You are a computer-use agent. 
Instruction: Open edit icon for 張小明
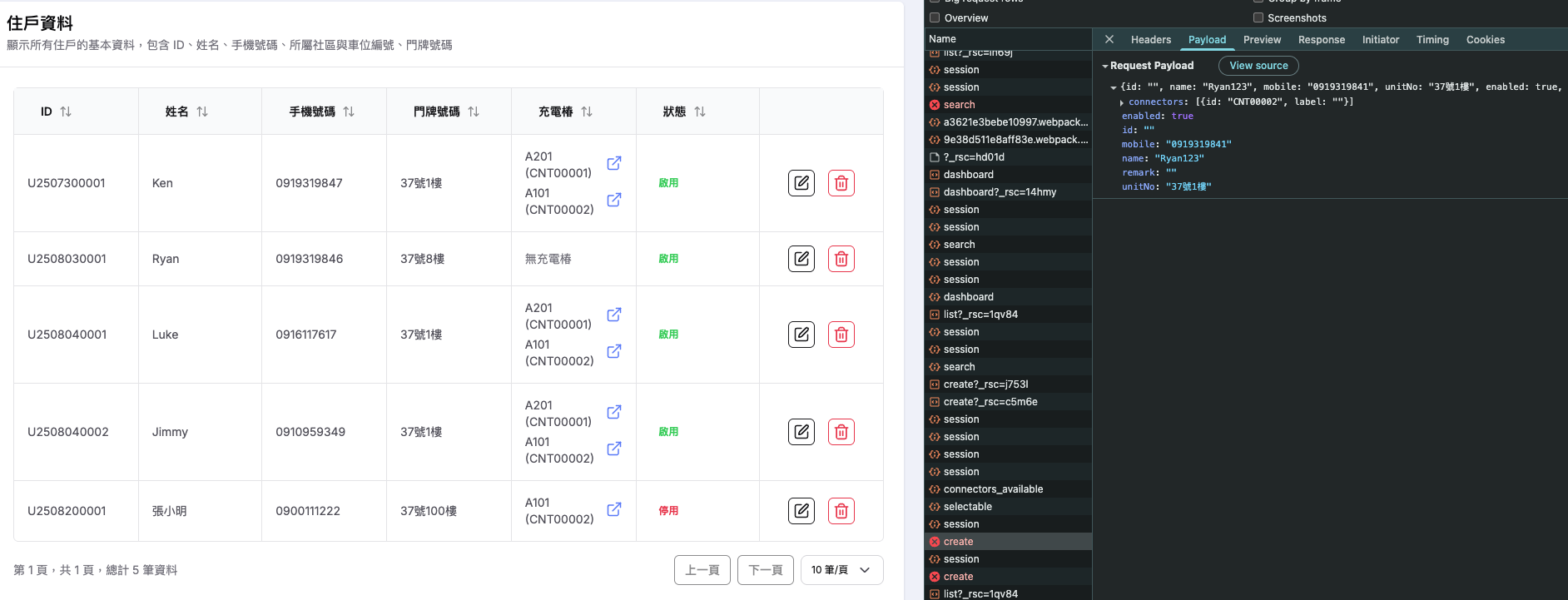801,511
